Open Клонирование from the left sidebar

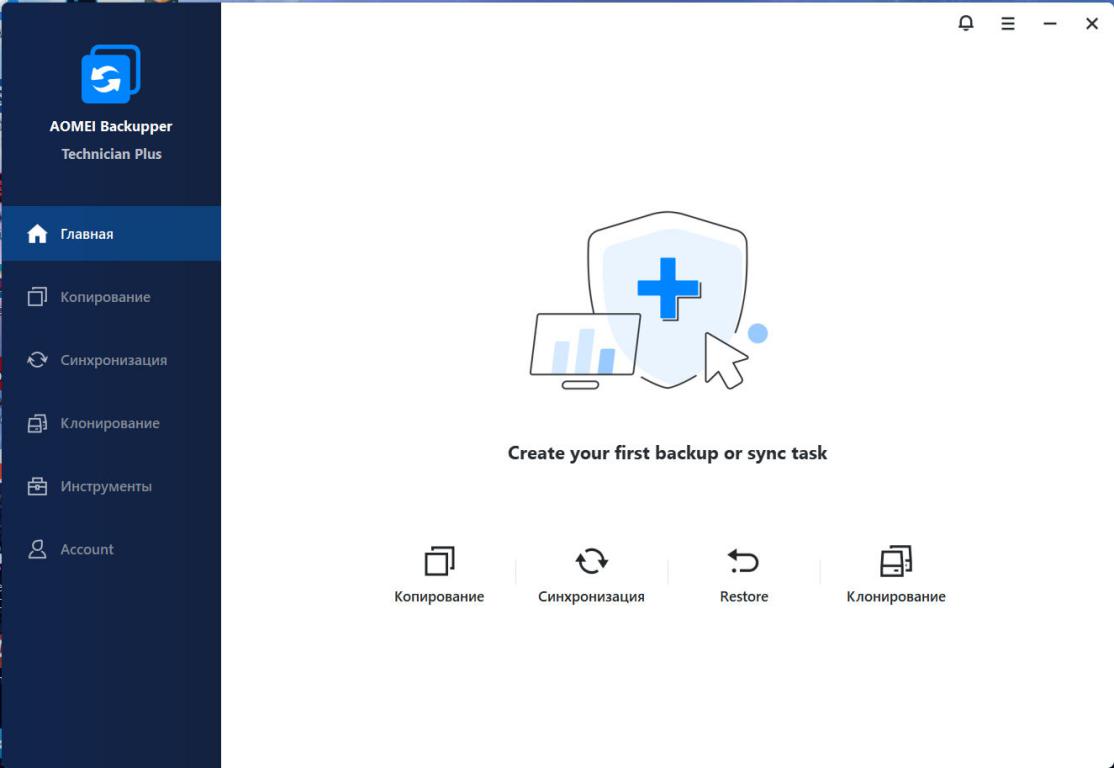point(110,423)
